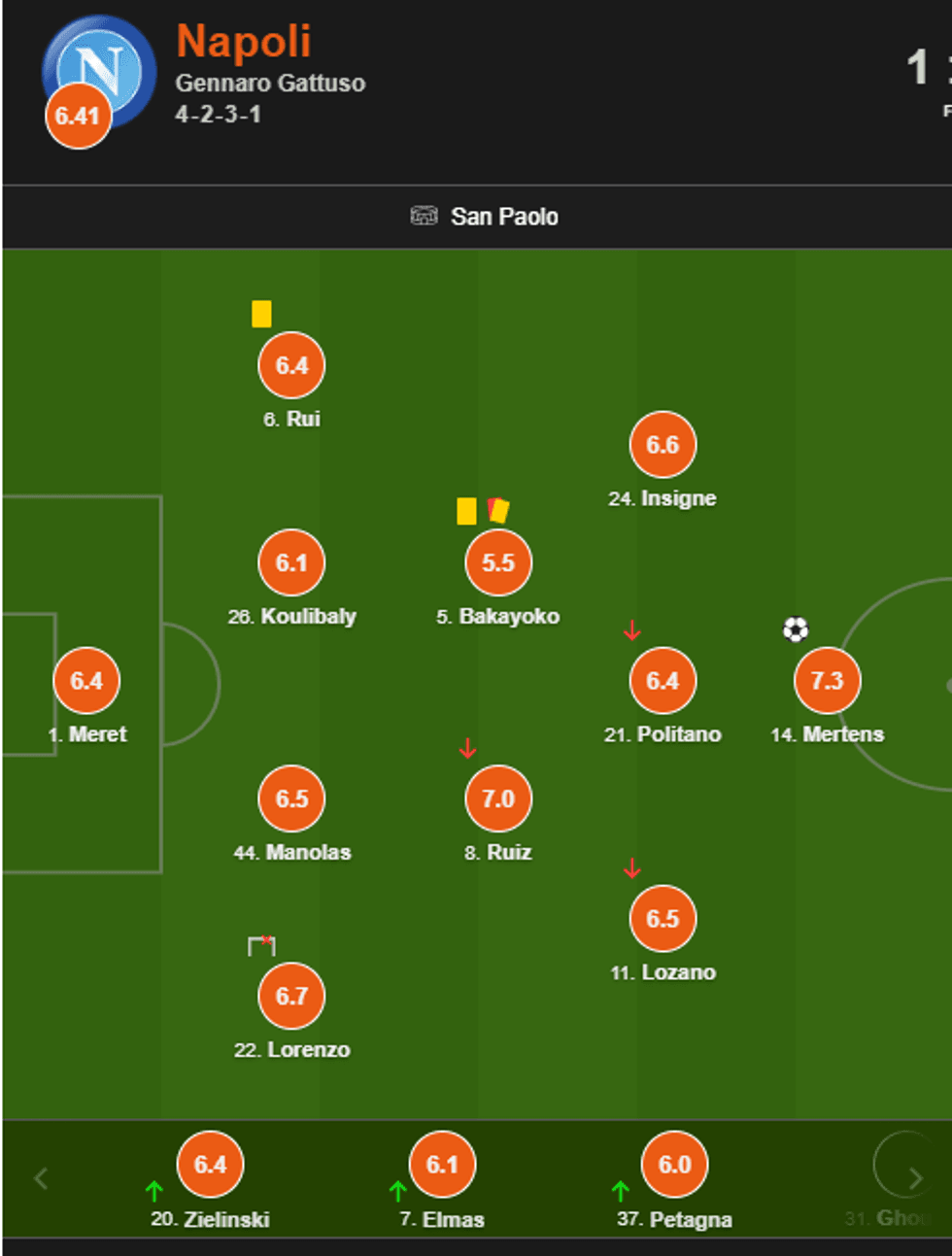Click the Napoli team average rating 6.41
The image size is (952, 1256).
pos(78,117)
